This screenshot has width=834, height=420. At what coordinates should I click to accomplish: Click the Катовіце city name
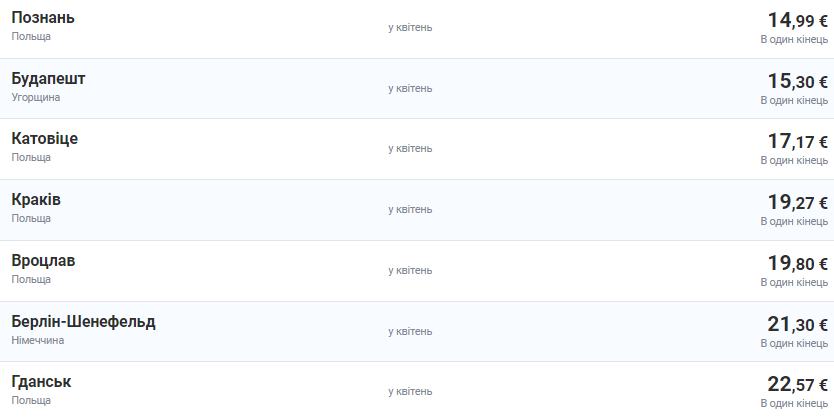[45, 139]
